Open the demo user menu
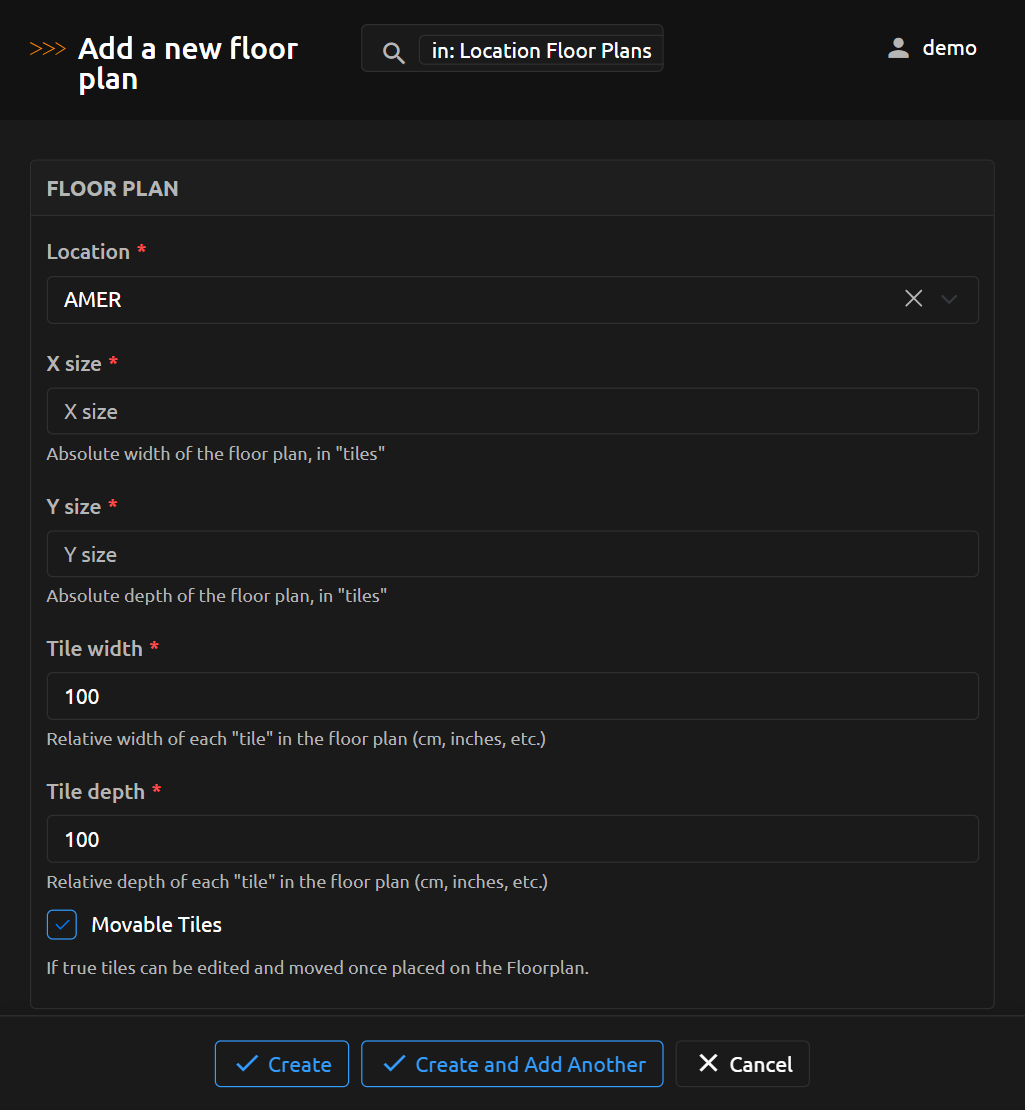1025x1110 pixels. click(x=948, y=48)
